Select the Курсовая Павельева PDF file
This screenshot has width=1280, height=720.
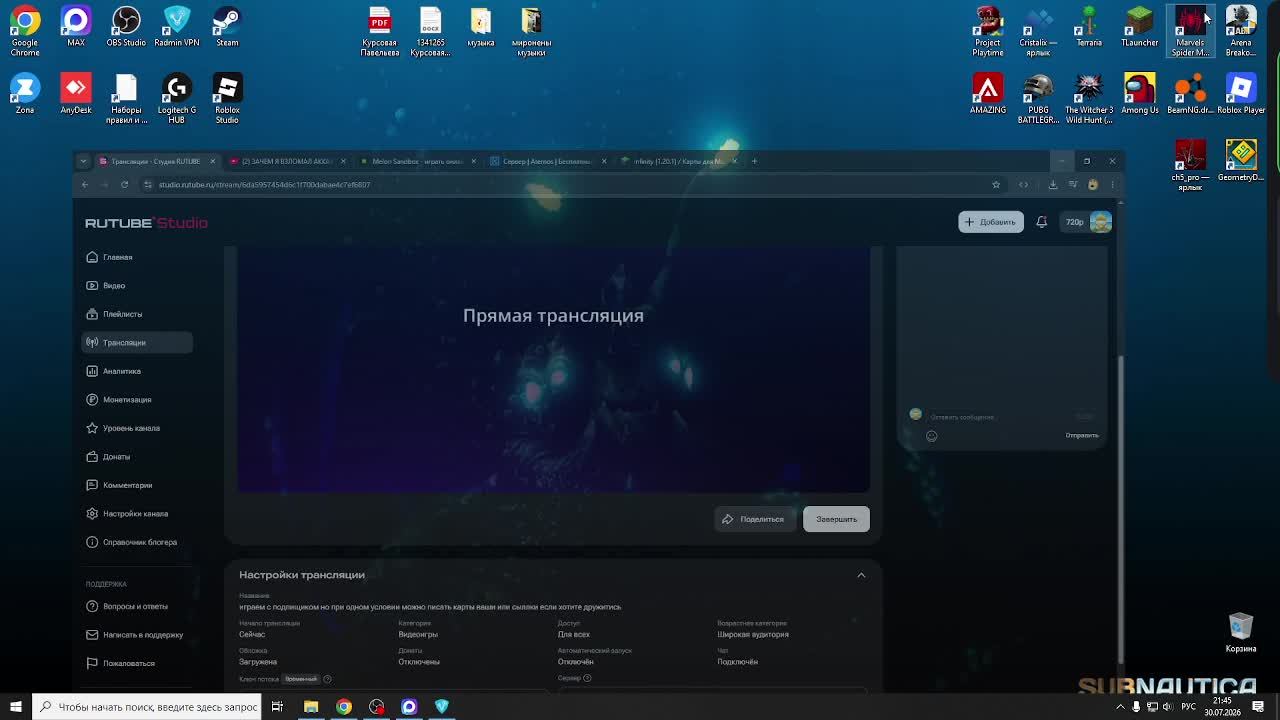[380, 32]
